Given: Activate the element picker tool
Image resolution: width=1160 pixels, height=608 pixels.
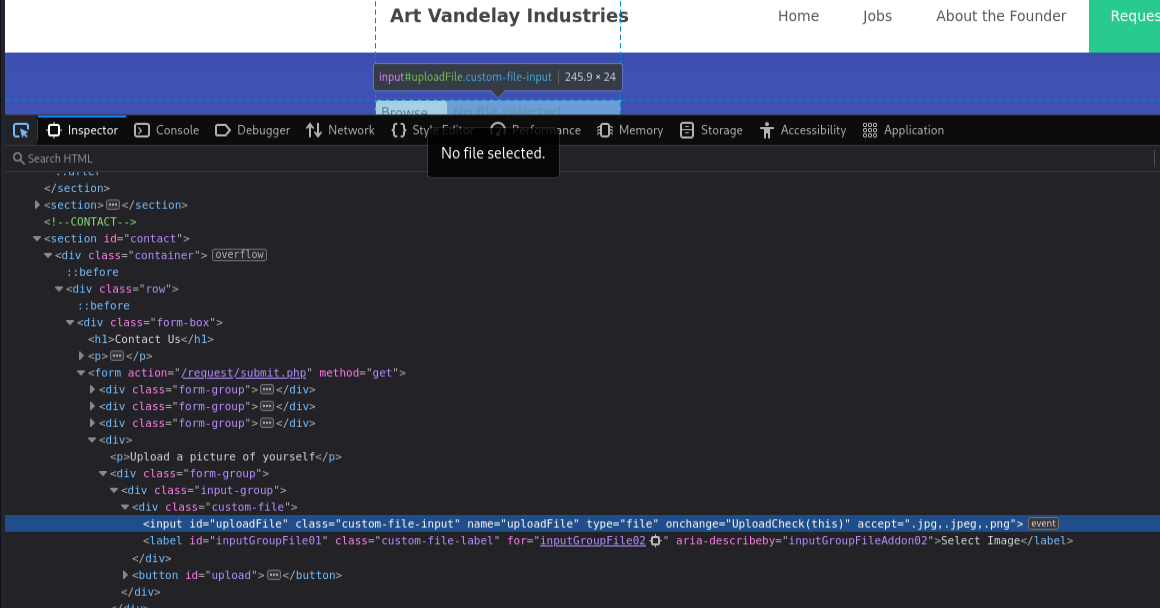Looking at the screenshot, I should click(21, 131).
